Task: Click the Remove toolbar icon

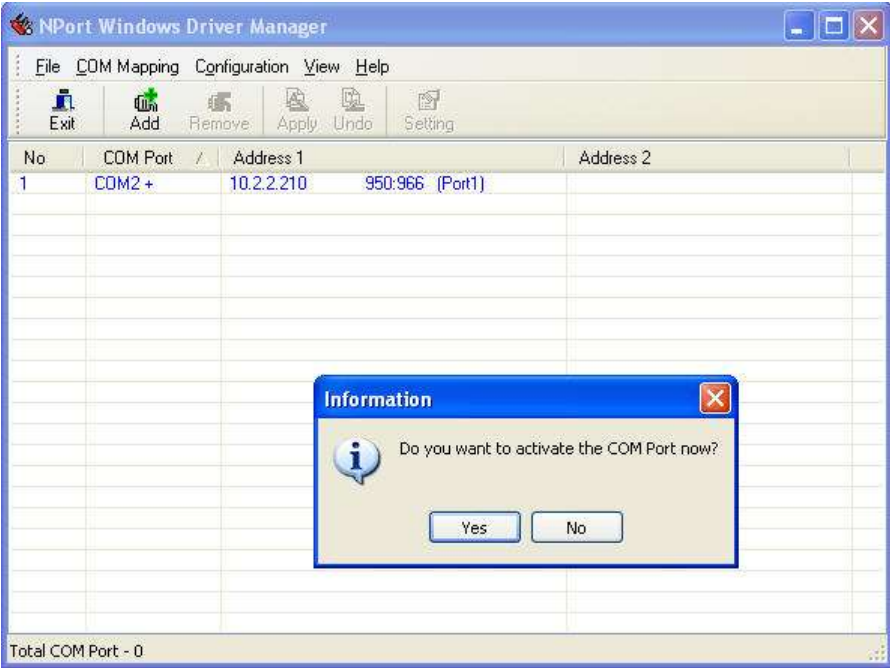Action: 219,111
